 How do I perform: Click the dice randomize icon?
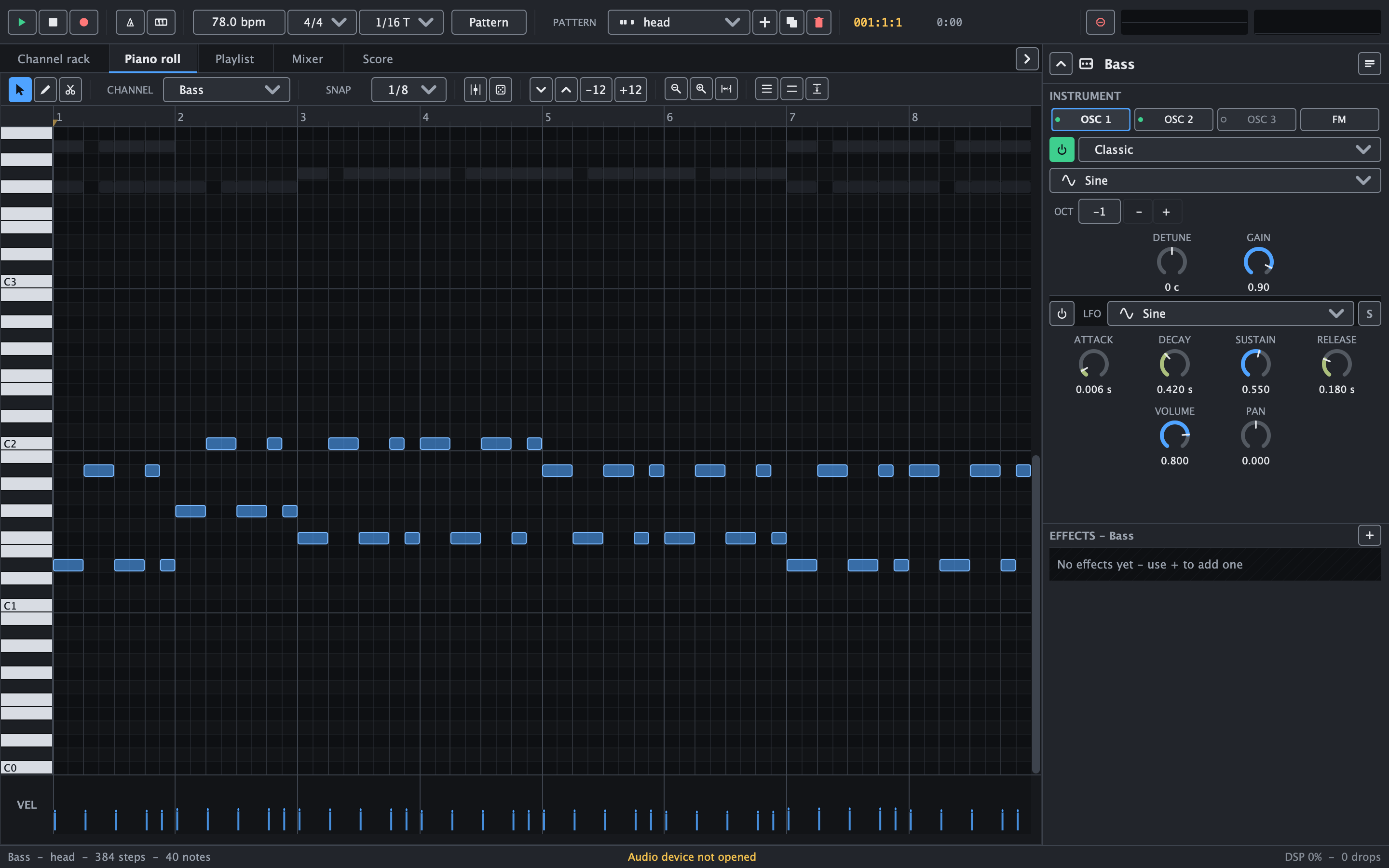[501, 90]
